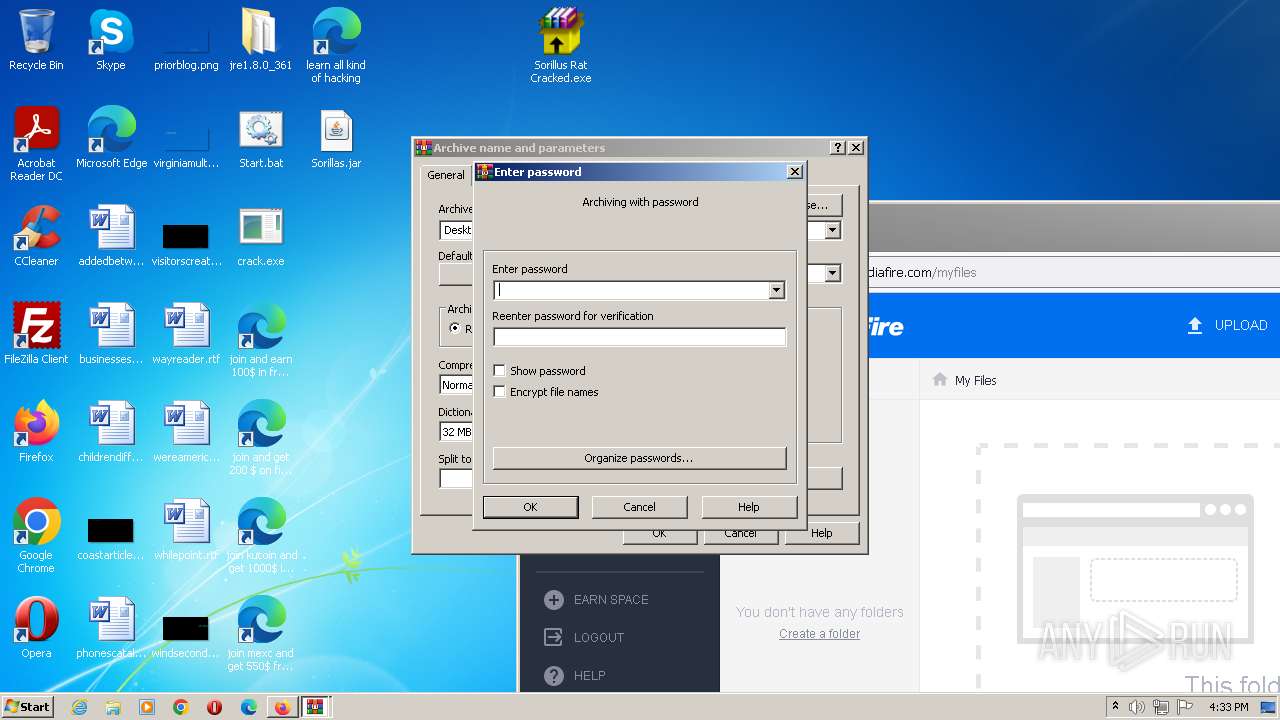The image size is (1280, 720).
Task: Select the priorblog.png desktop file
Action: pyautogui.click(x=186, y=40)
